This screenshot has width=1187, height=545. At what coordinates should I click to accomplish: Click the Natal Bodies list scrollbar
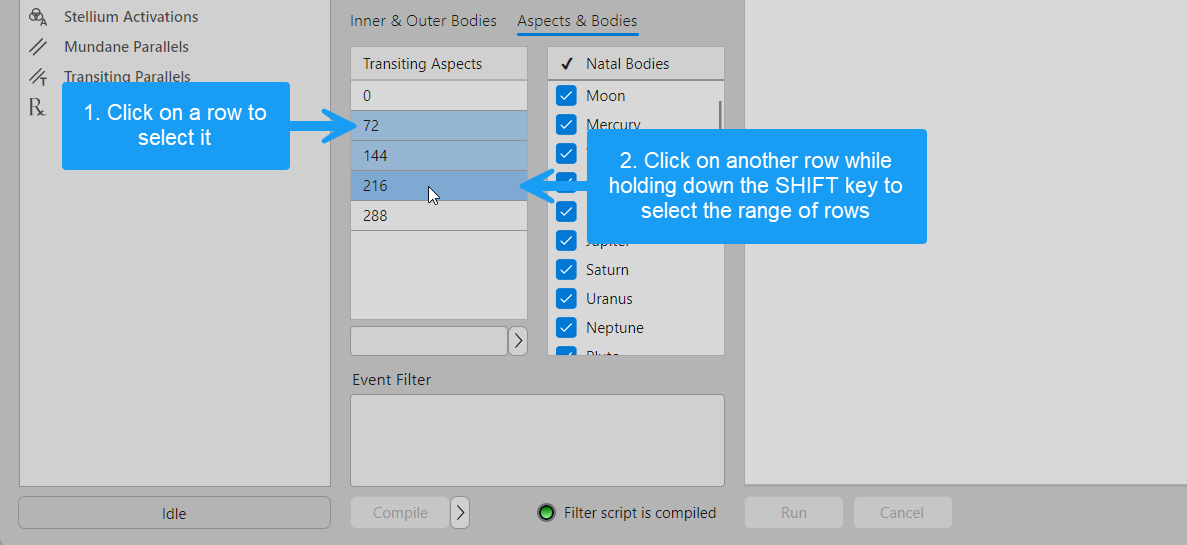(x=720, y=117)
